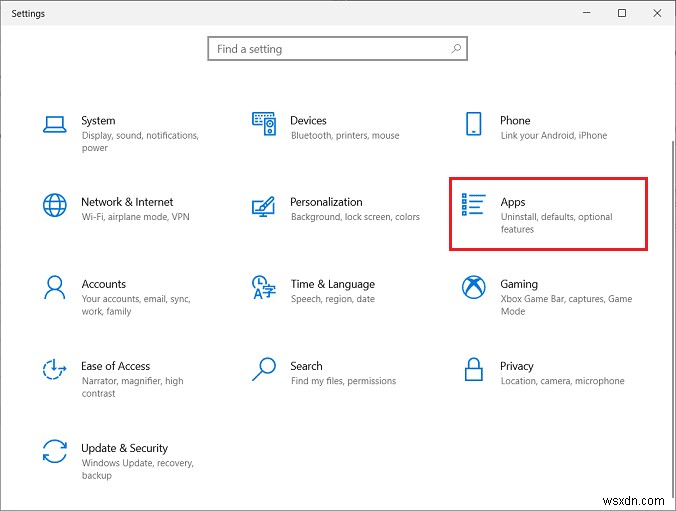Select the Ease of Access icon
The image size is (676, 511).
click(x=54, y=369)
